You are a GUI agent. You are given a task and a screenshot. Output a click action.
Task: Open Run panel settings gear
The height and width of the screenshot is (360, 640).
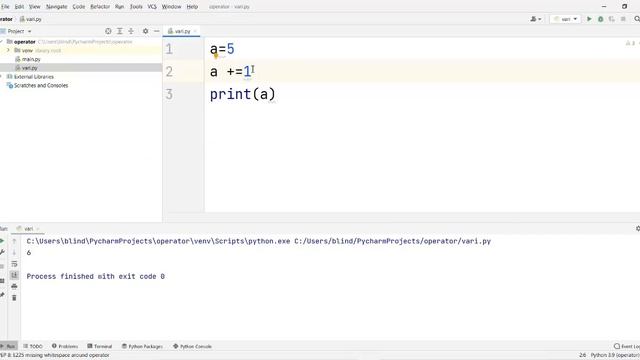click(638, 229)
